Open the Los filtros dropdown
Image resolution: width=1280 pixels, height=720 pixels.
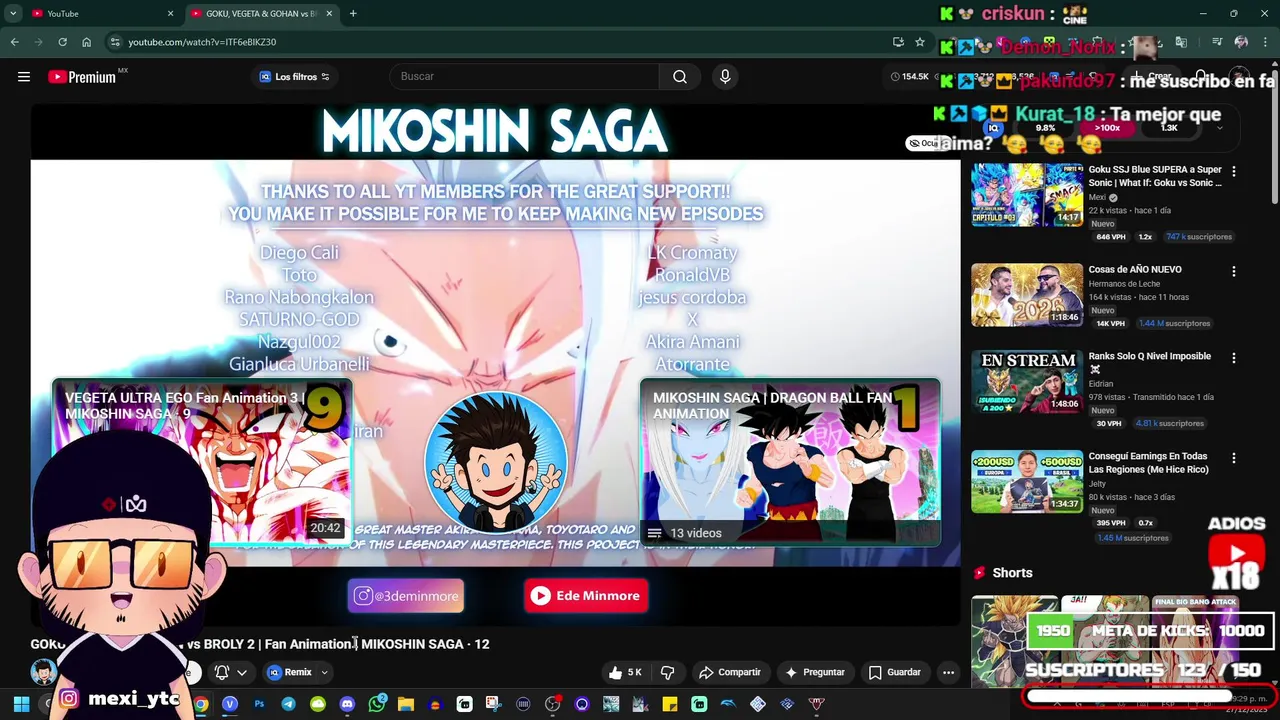coord(294,77)
